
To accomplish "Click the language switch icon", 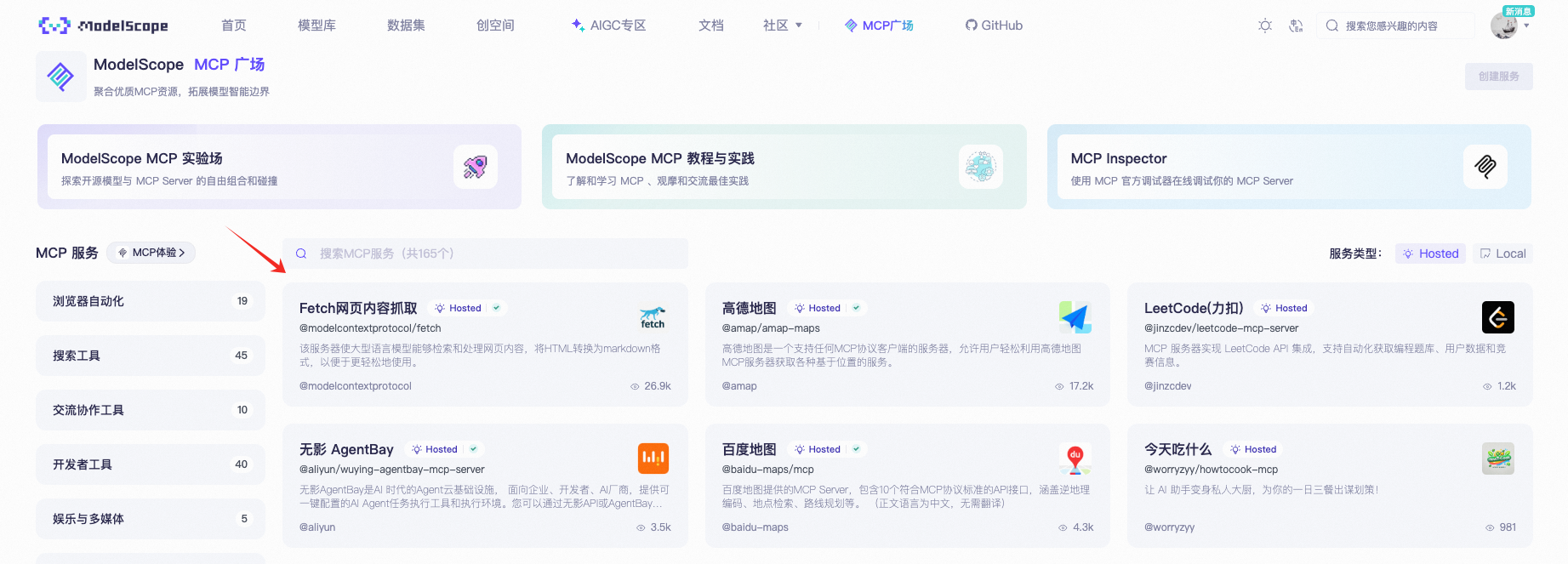I will point(1296,26).
